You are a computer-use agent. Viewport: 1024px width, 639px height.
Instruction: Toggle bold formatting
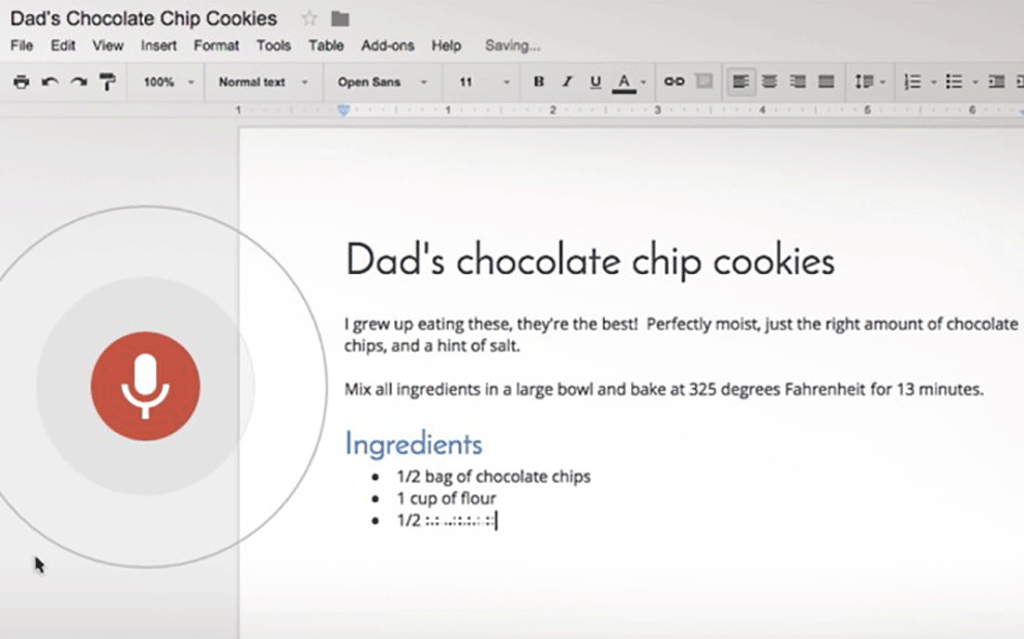click(x=539, y=82)
